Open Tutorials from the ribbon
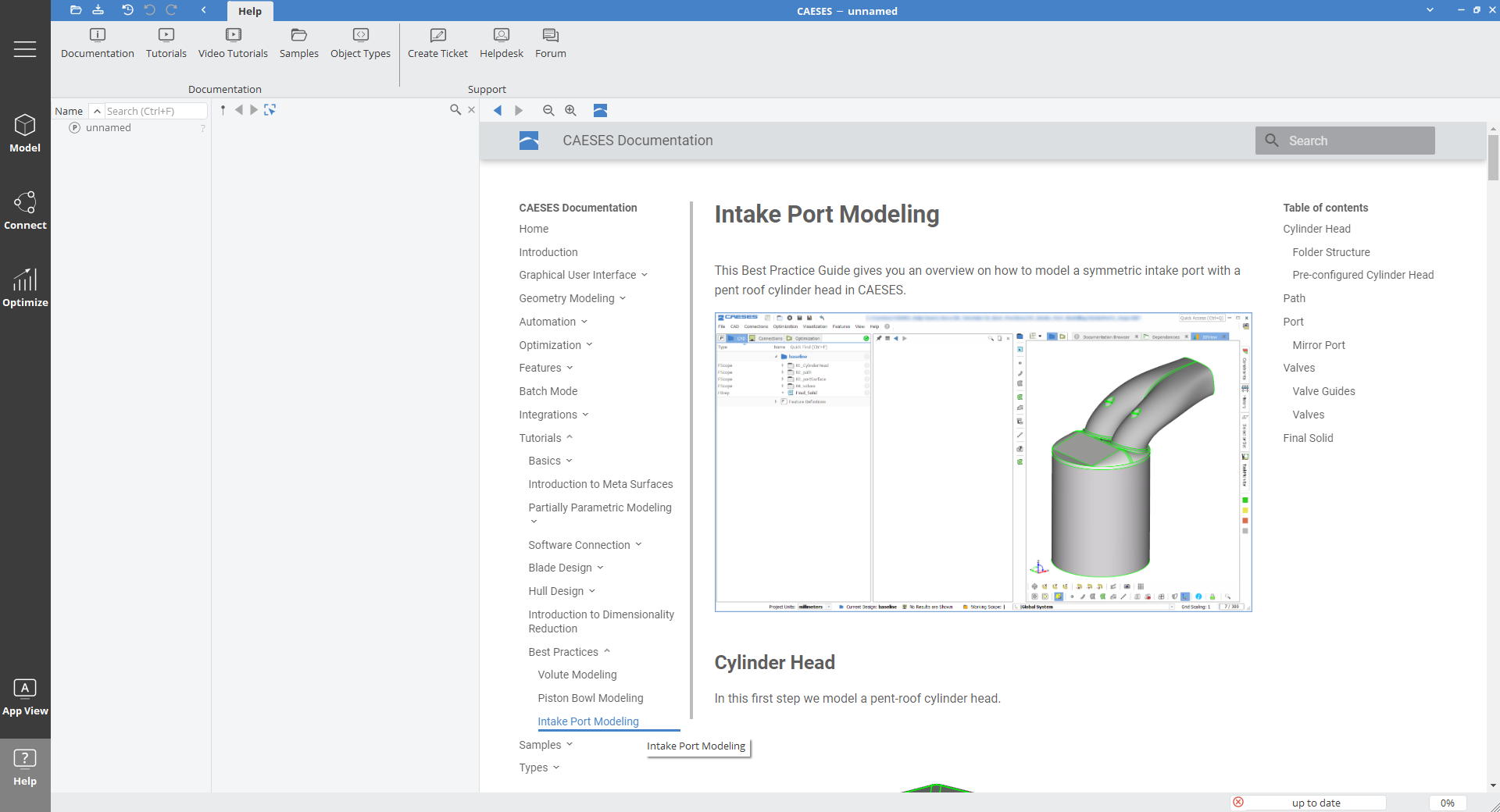Image resolution: width=1500 pixels, height=812 pixels. 166,44
